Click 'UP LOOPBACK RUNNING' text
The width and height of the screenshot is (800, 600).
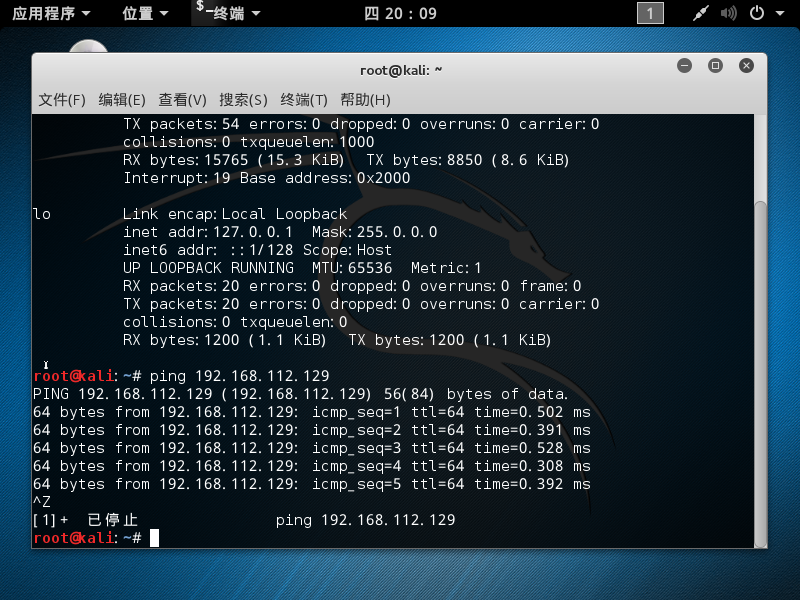click(x=208, y=268)
